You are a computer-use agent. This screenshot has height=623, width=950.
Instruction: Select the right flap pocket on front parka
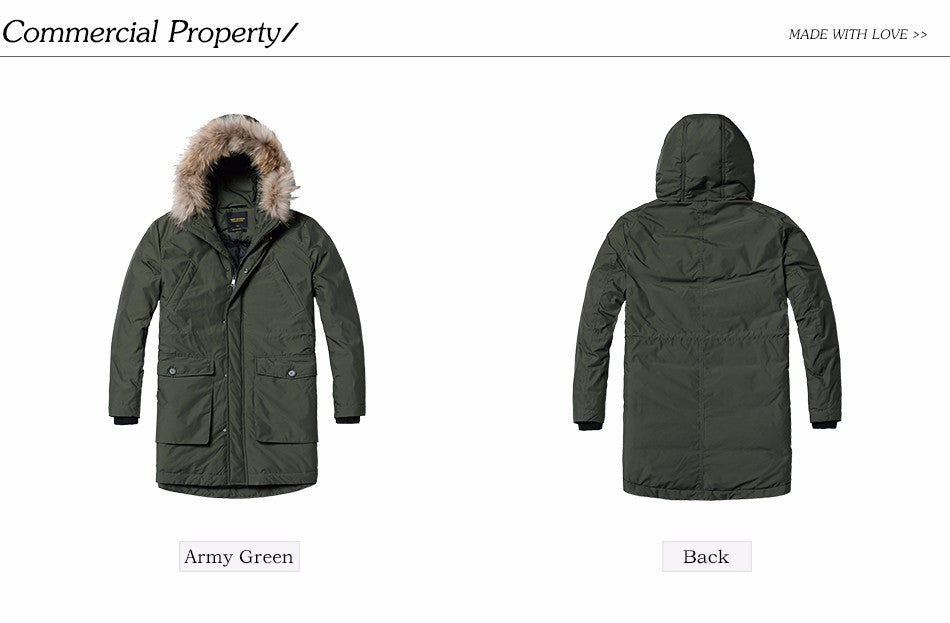[286, 400]
